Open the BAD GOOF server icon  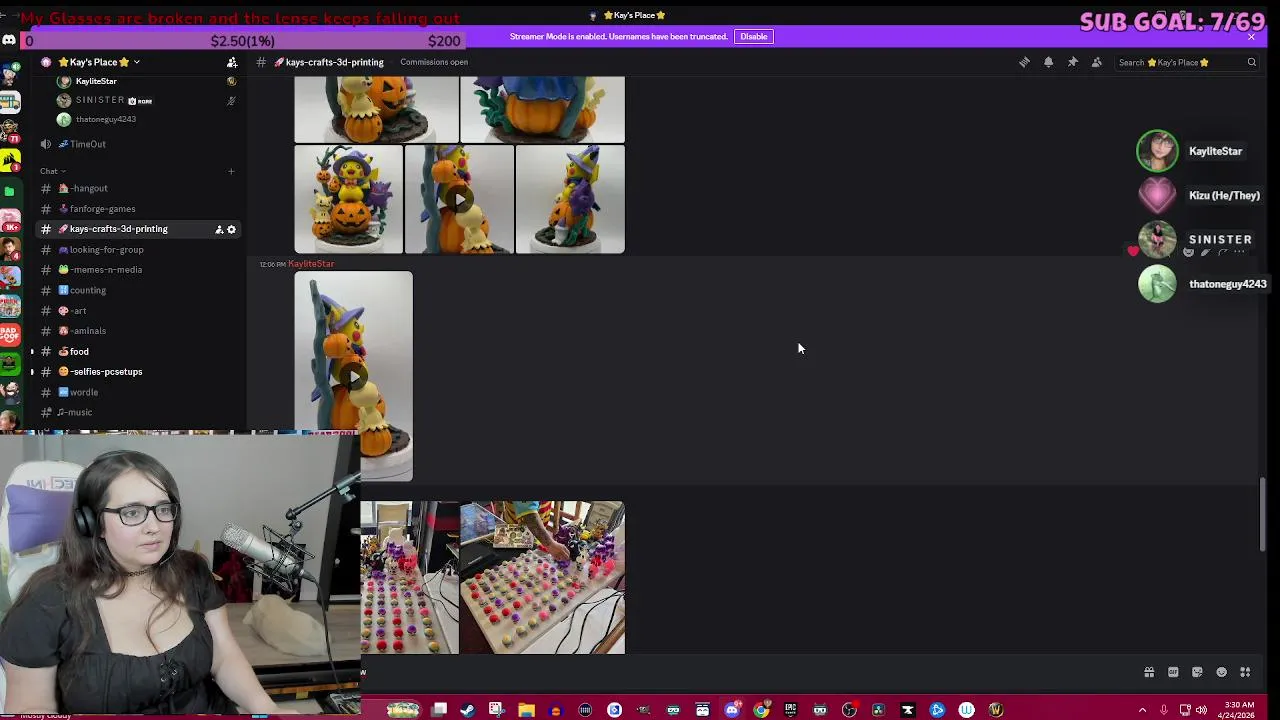(x=10, y=335)
